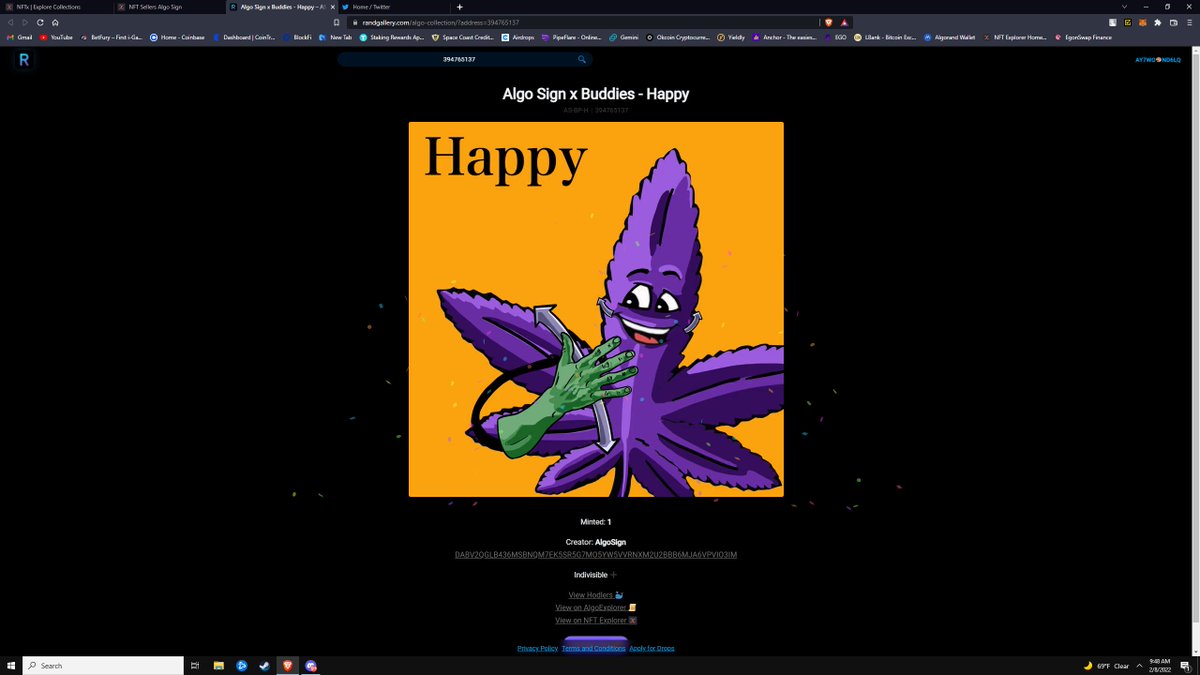Bookmark this page with the bookmark icon

[x=337, y=22]
